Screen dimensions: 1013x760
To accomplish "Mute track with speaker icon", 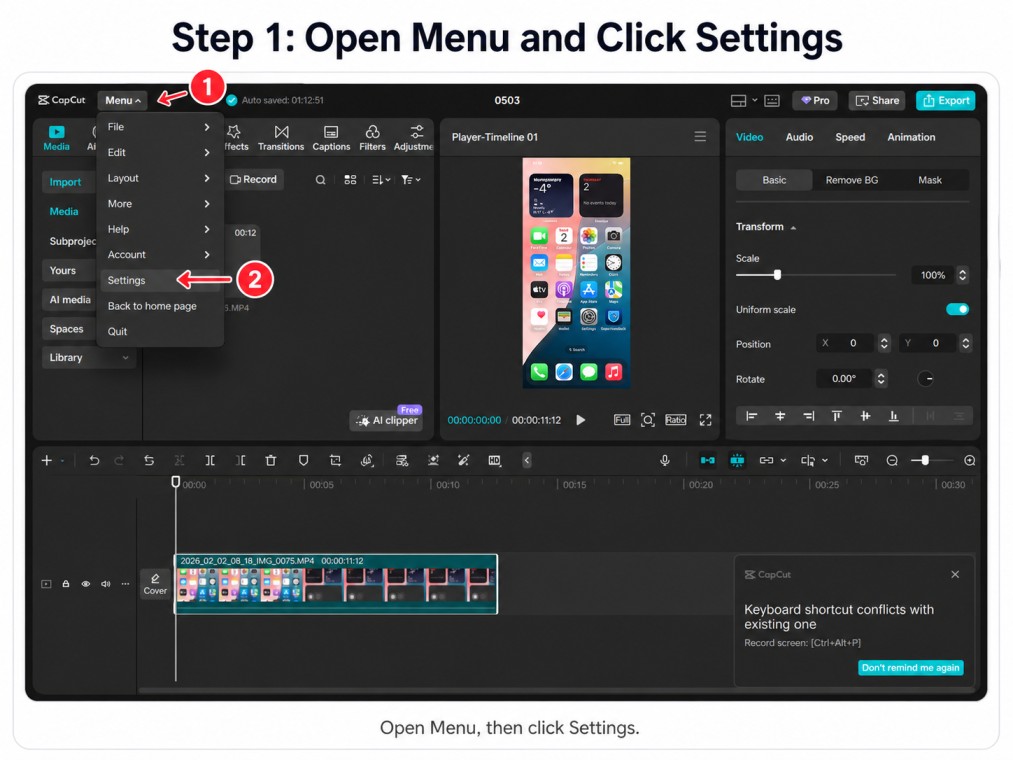I will [x=105, y=584].
